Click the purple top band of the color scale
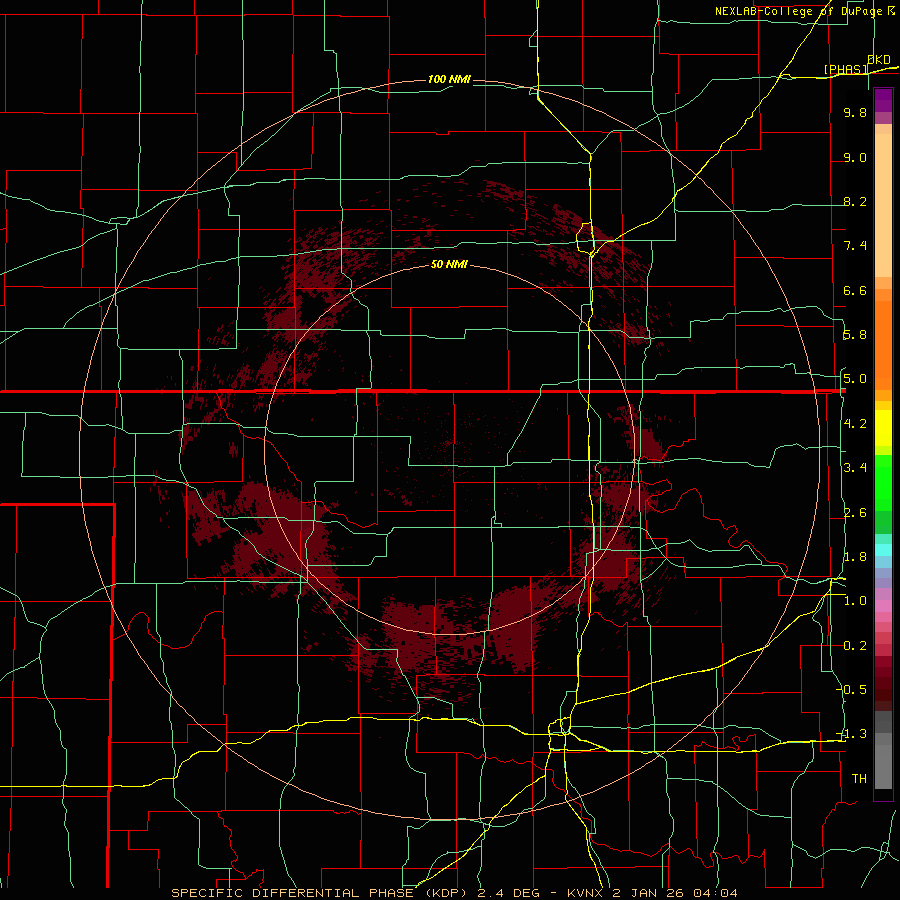 [883, 100]
